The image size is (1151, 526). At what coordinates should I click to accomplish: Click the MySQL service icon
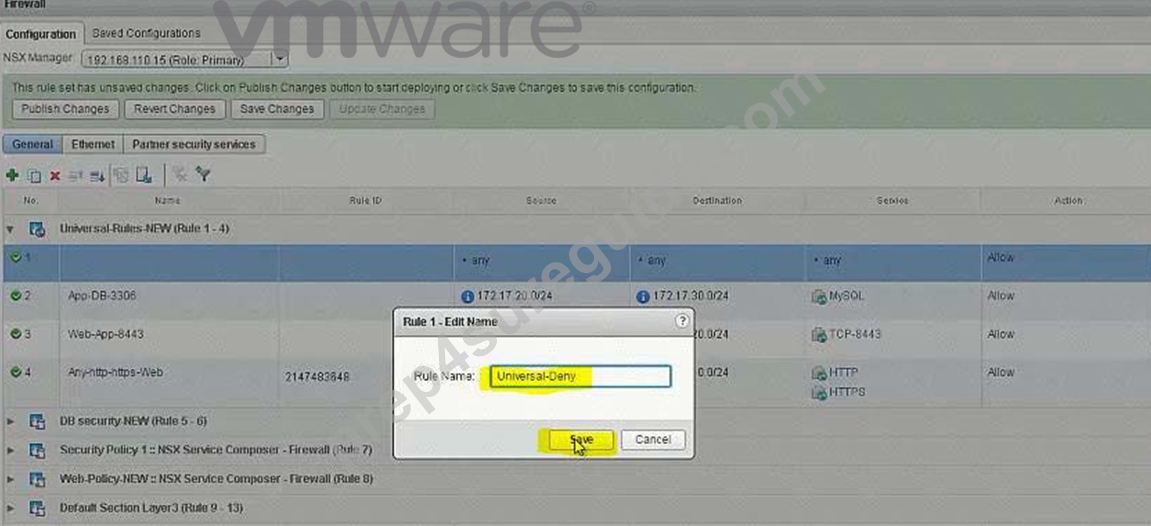point(818,297)
